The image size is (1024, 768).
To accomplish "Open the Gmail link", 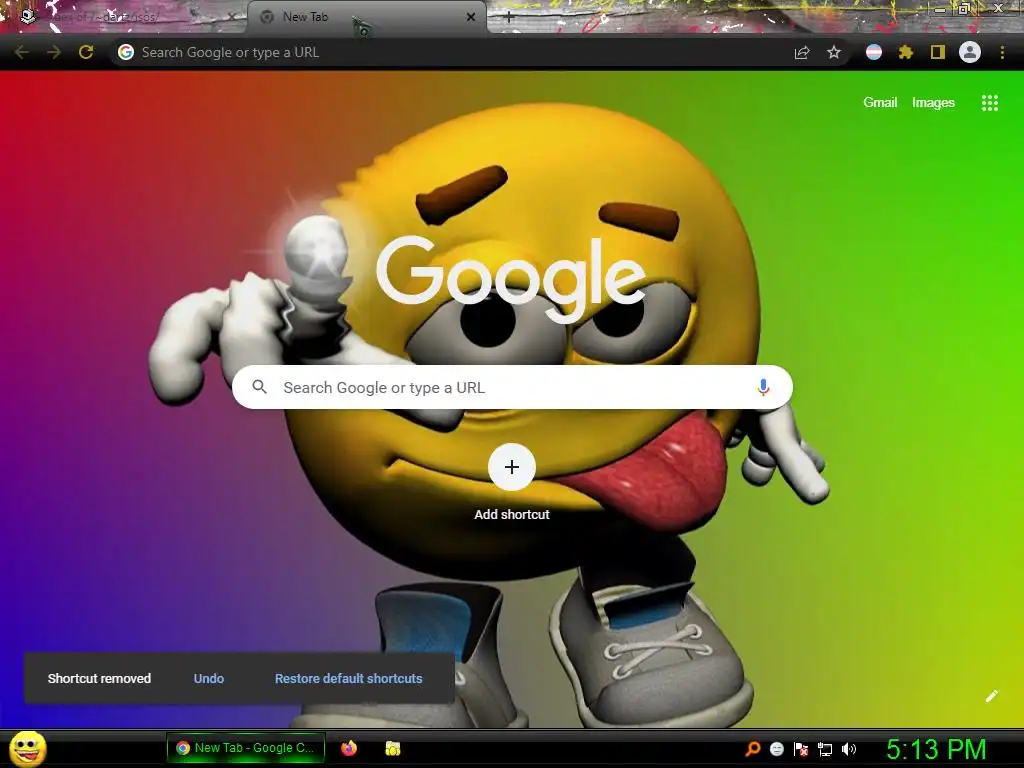I will coord(880,103).
